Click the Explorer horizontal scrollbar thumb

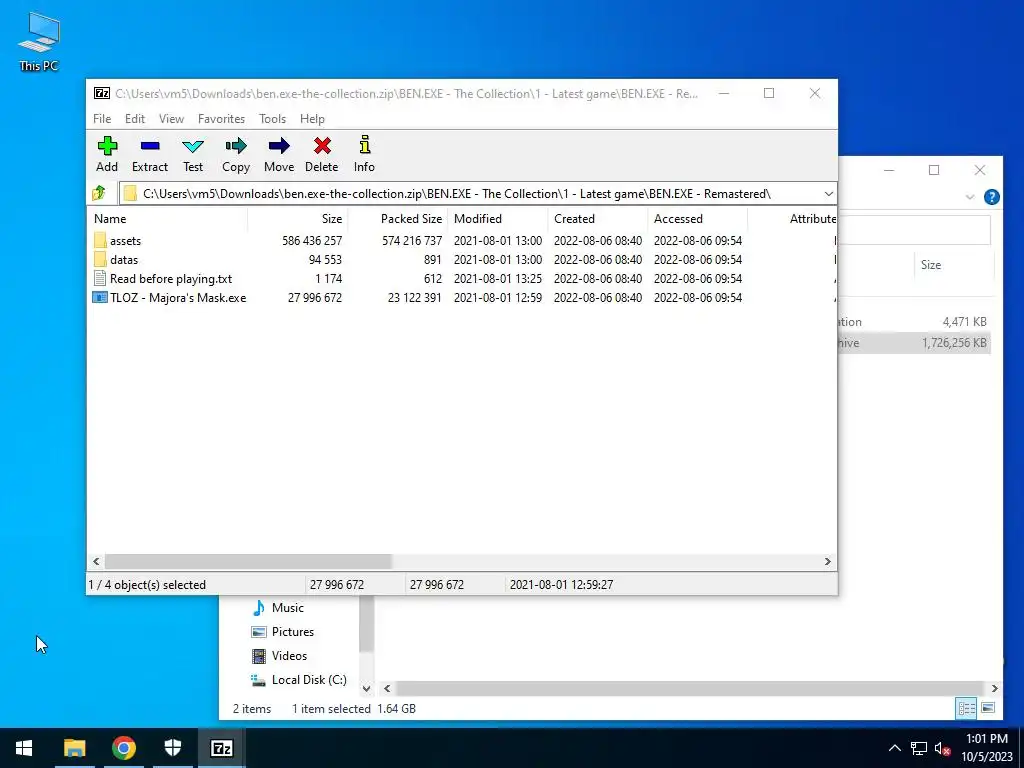click(x=689, y=688)
